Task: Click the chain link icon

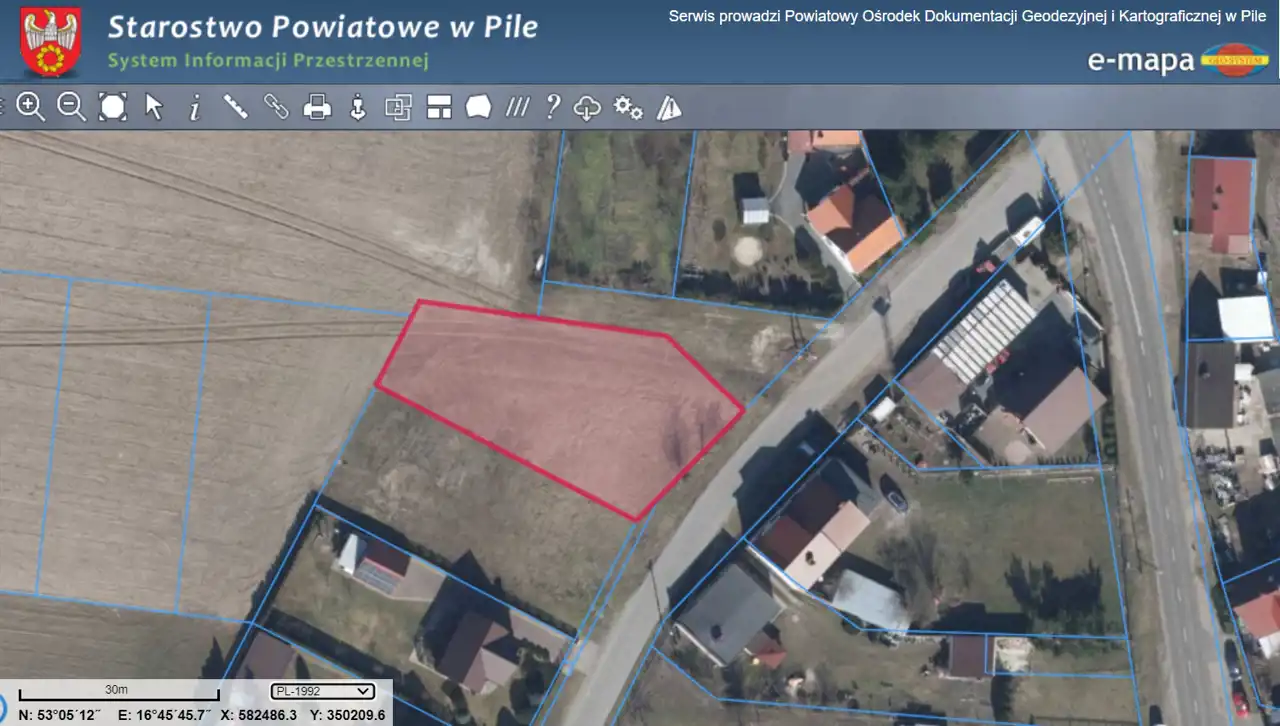Action: 276,107
